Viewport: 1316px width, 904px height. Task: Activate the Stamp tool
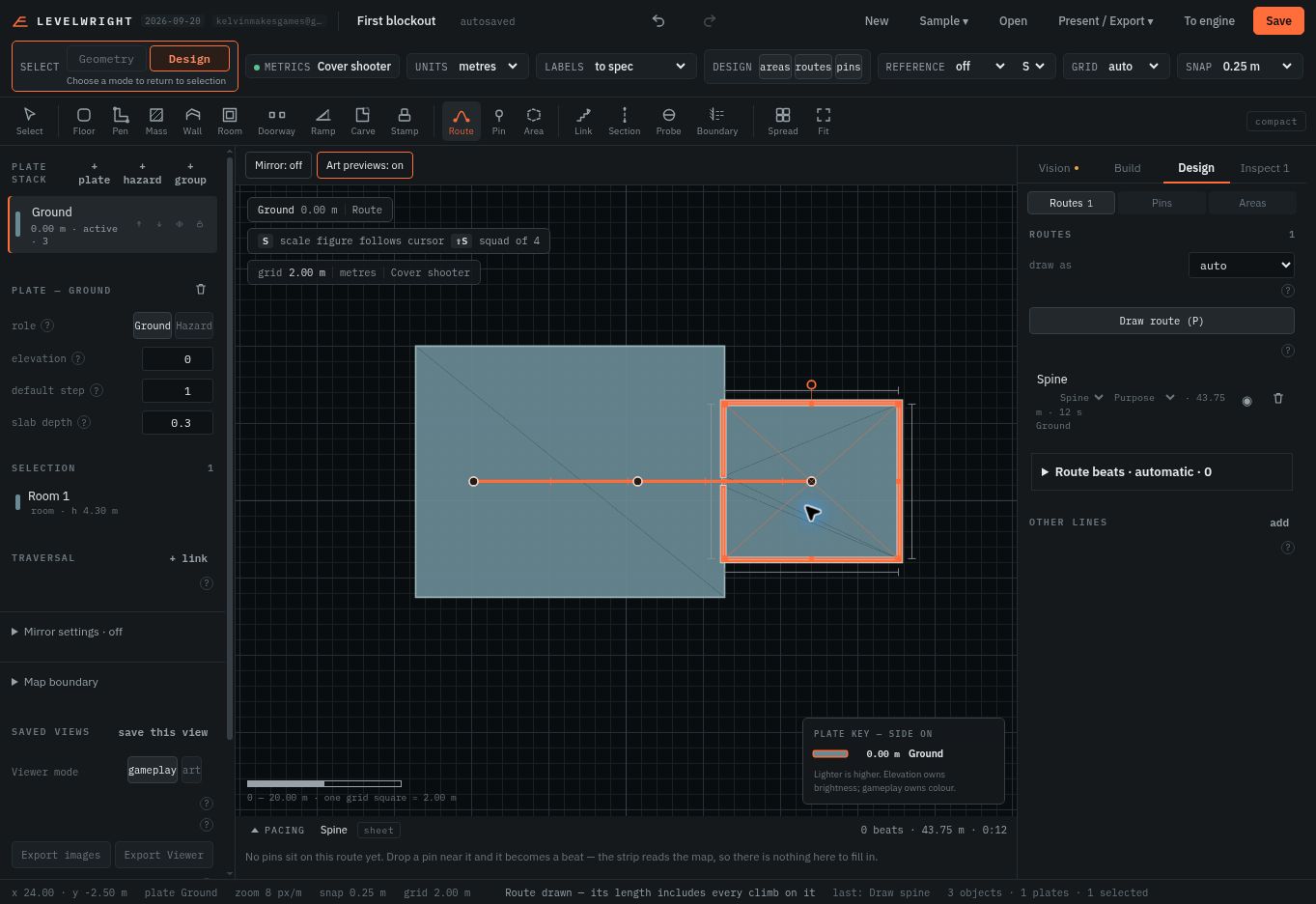point(405,122)
